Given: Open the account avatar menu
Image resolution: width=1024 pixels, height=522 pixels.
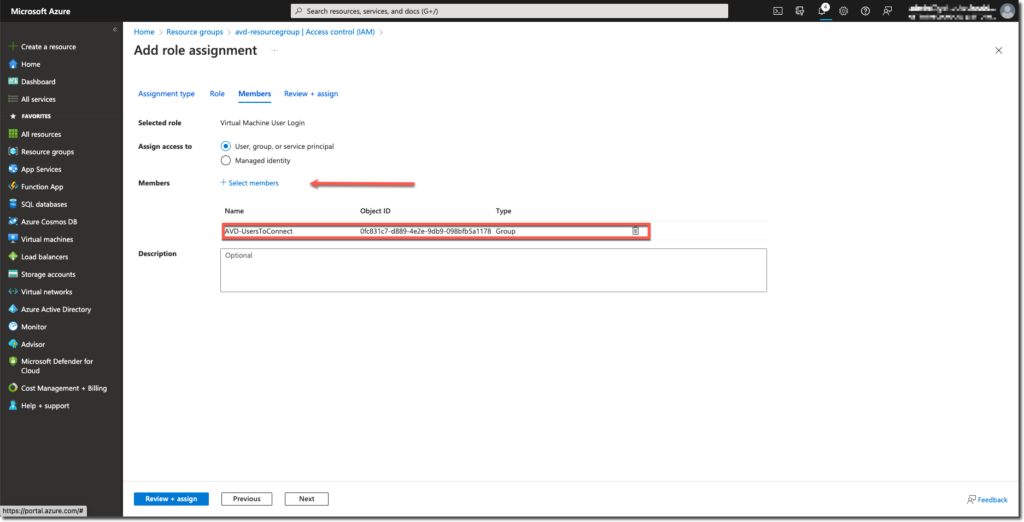Looking at the screenshot, I should [x=1007, y=10].
